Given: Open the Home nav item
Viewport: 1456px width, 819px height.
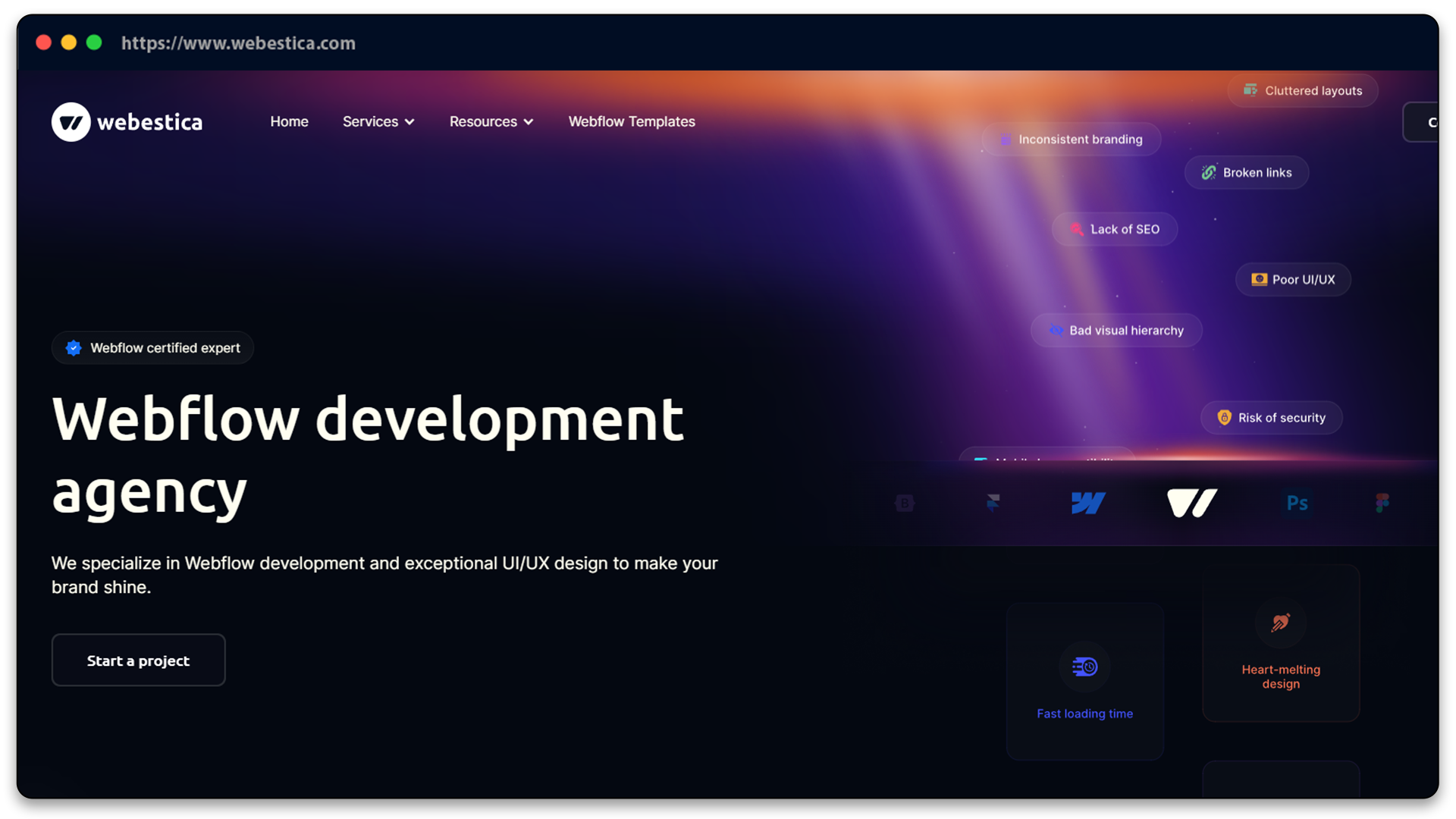Looking at the screenshot, I should tap(289, 122).
